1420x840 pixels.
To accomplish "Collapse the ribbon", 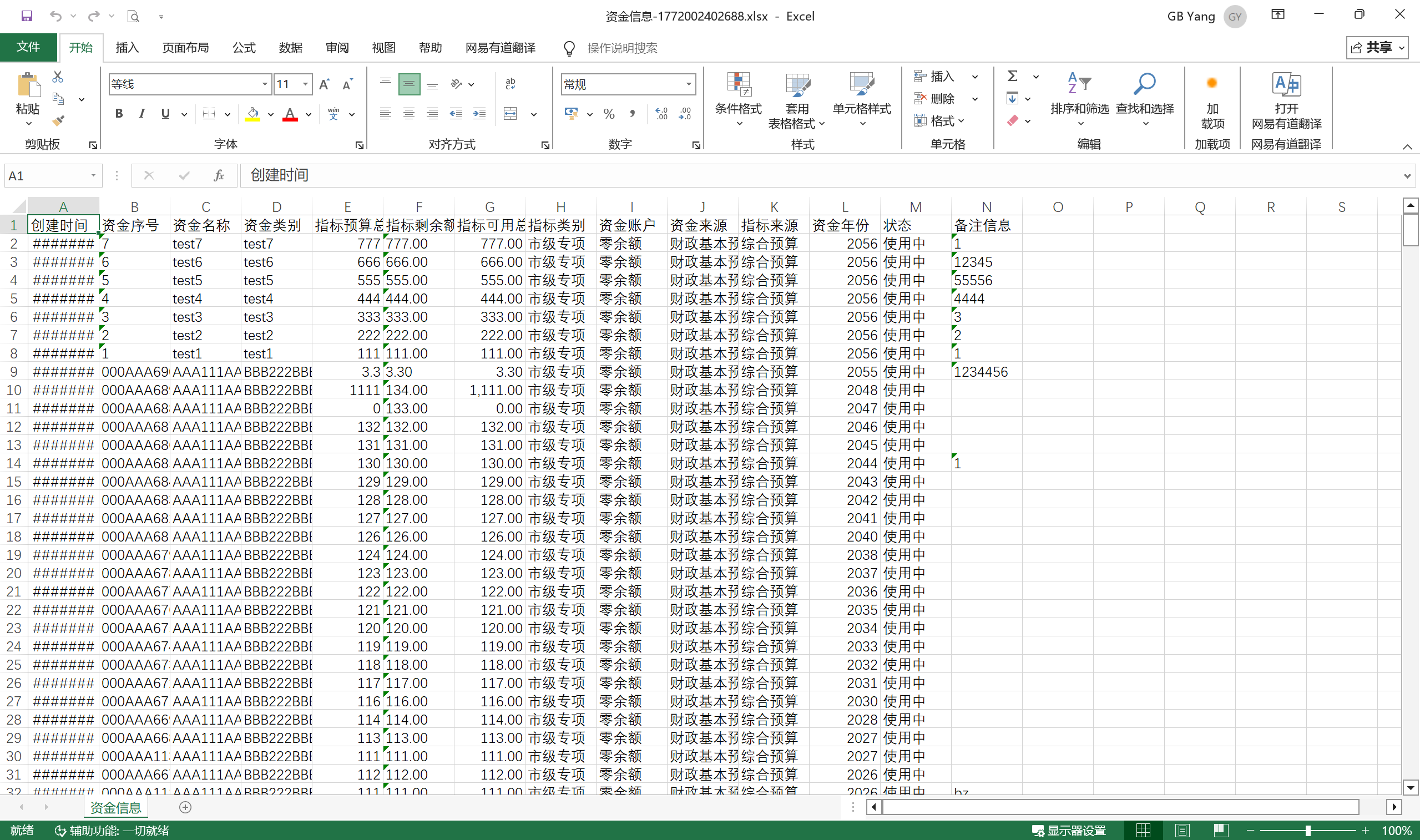I will [x=1407, y=146].
